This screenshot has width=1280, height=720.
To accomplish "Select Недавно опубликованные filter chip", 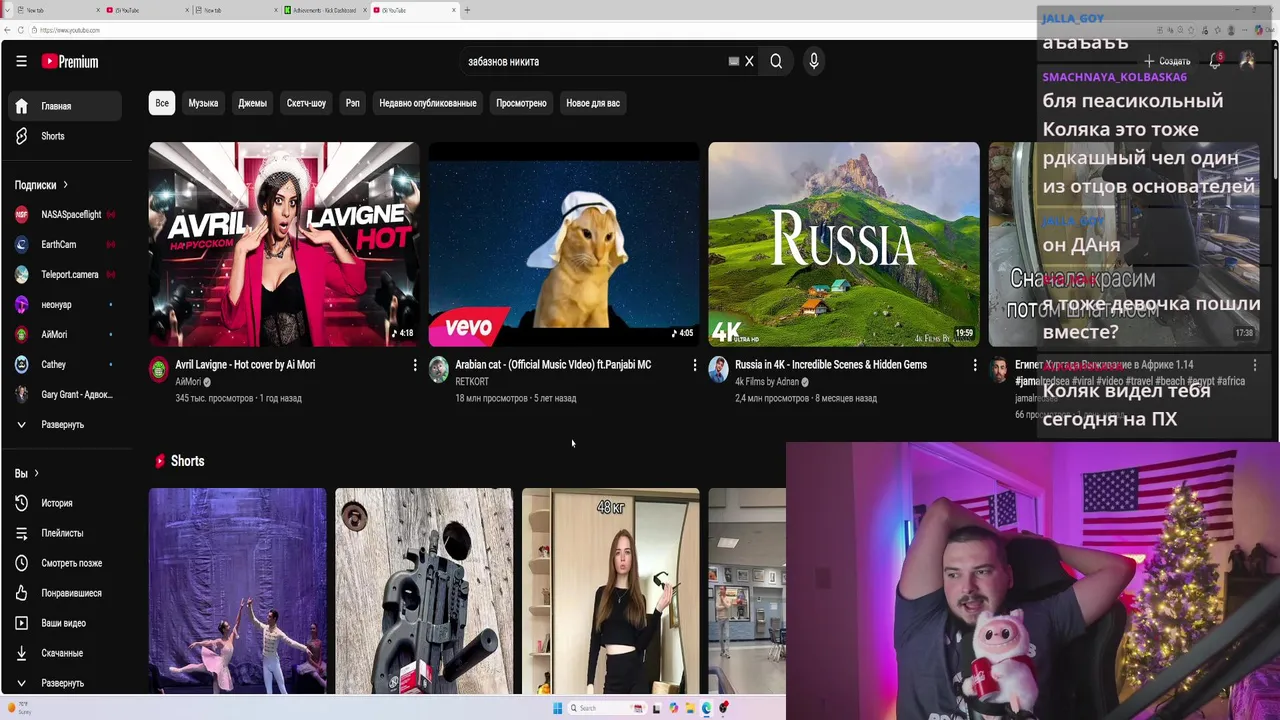I will [x=428, y=103].
